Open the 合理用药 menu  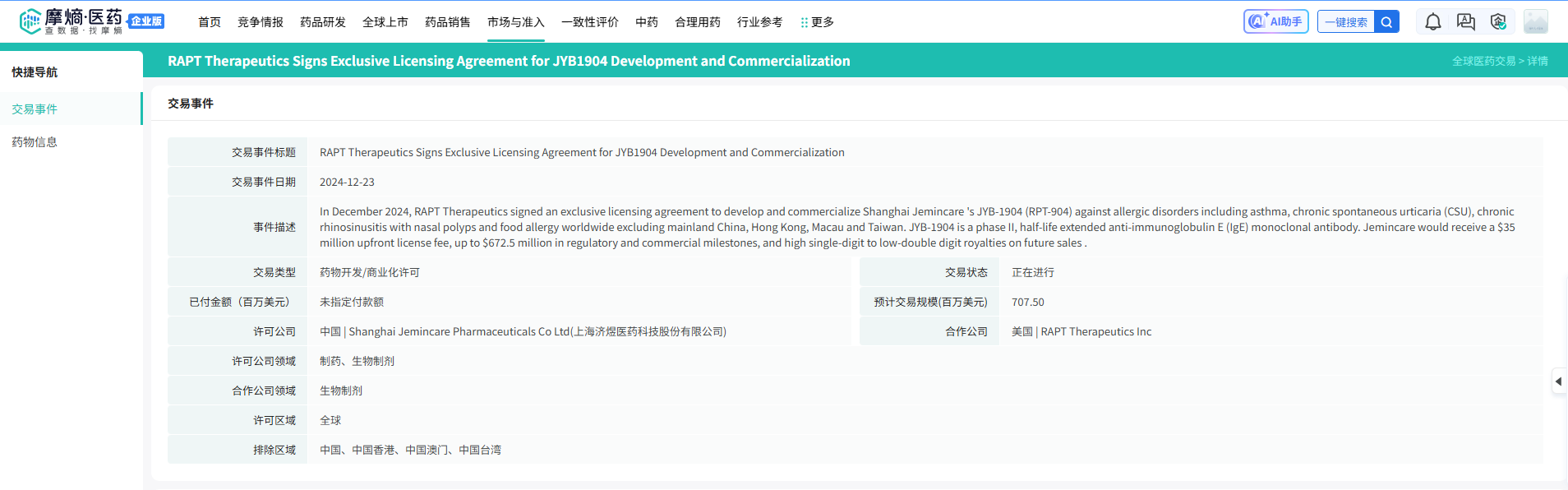[698, 22]
